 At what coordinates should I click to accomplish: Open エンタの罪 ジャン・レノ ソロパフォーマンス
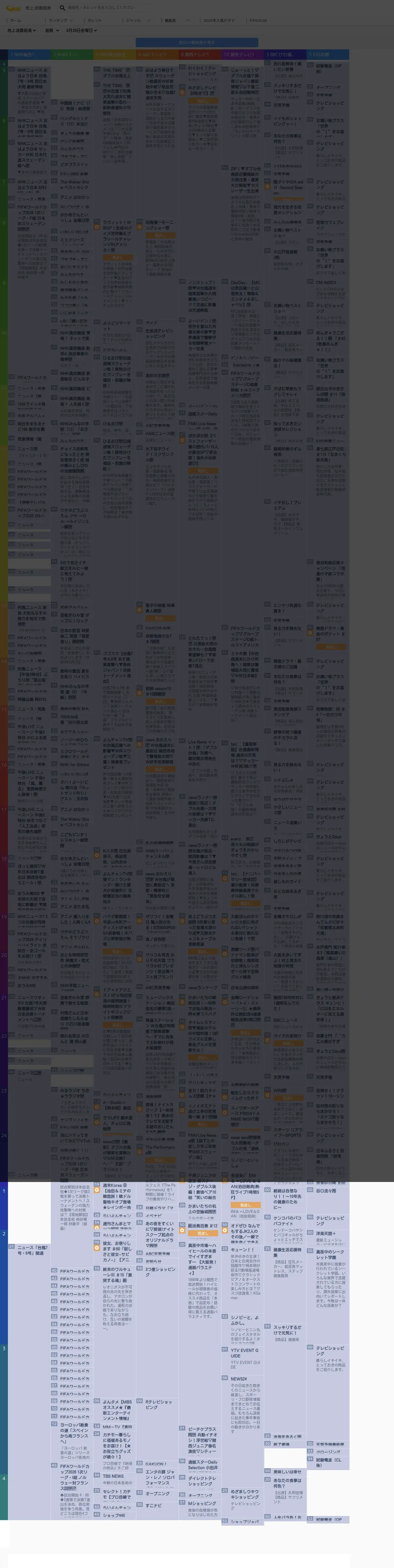(160, 1477)
